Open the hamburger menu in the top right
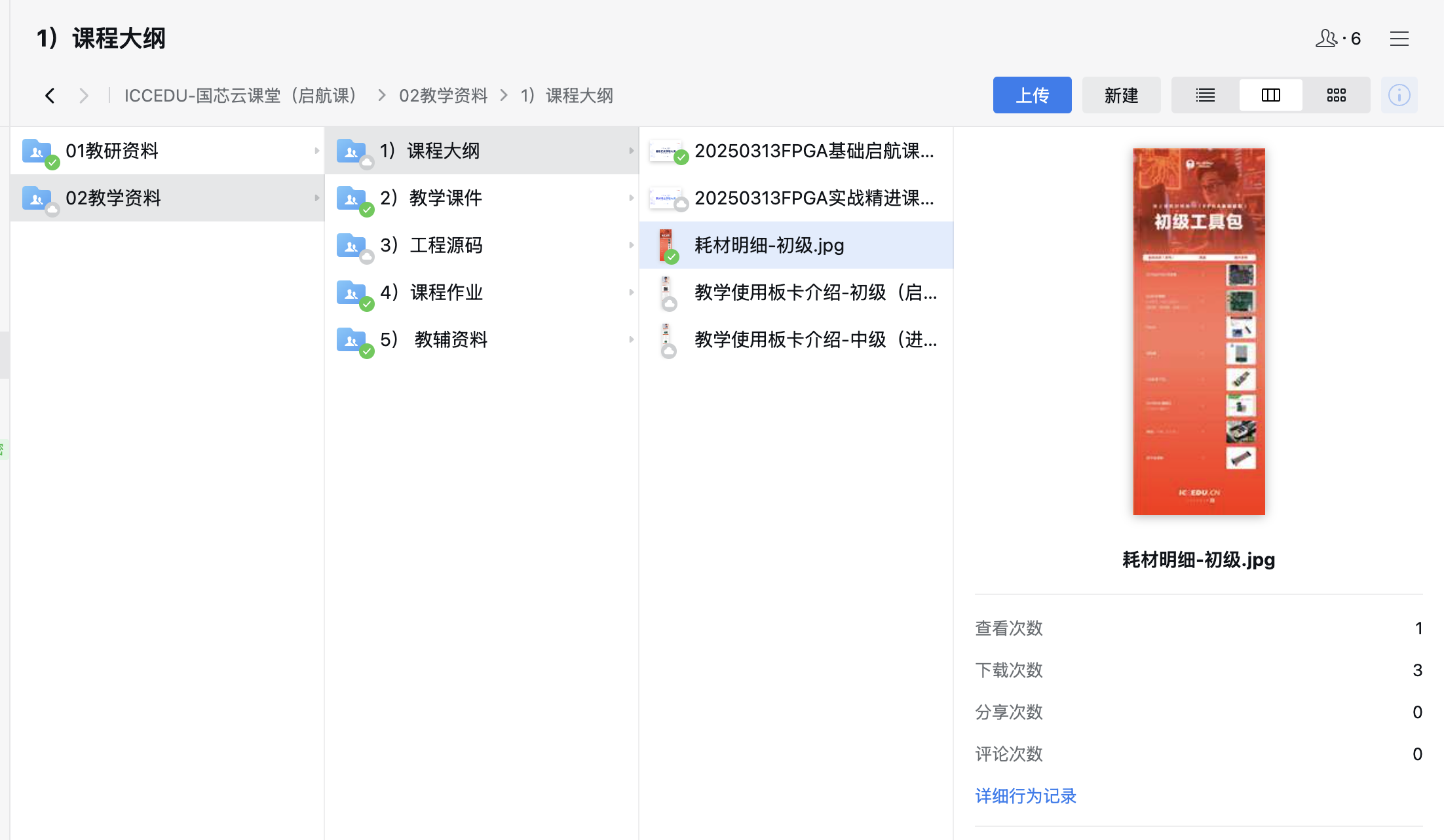This screenshot has height=840, width=1444. (x=1399, y=38)
